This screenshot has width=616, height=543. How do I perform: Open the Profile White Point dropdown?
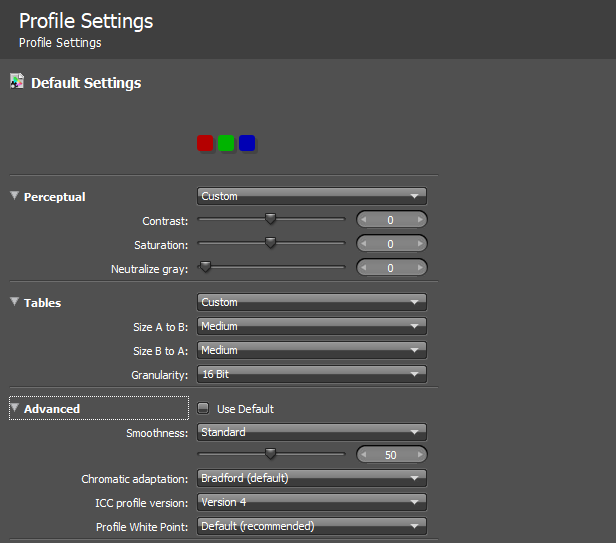(312, 526)
